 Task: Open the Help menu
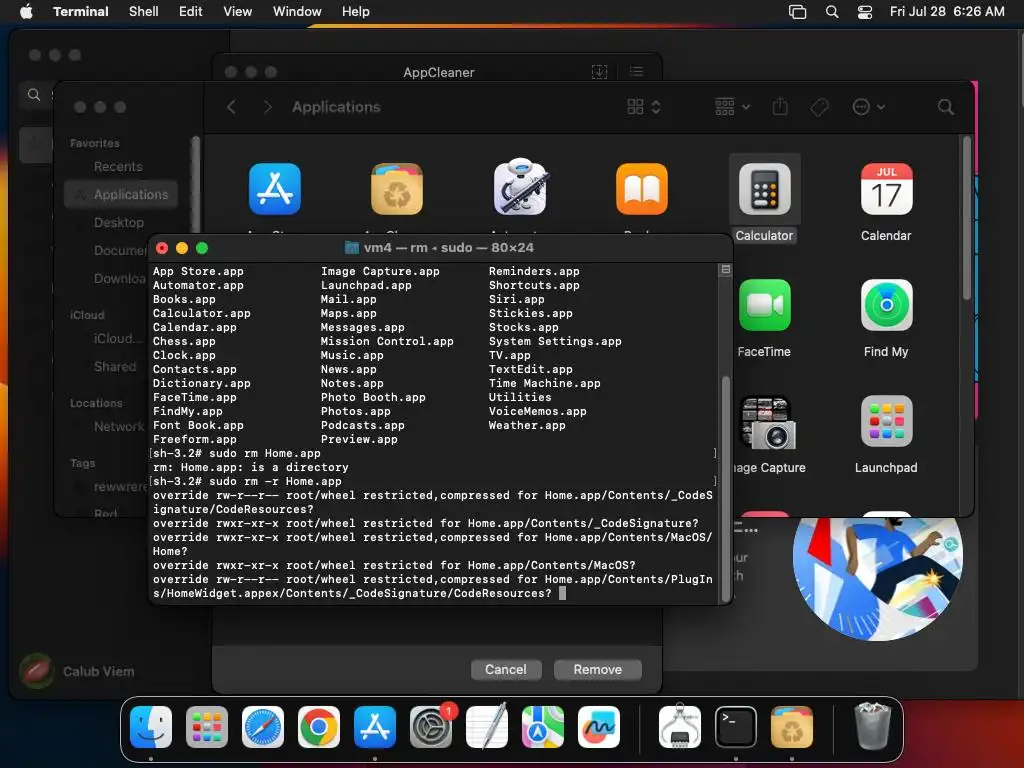coord(356,11)
